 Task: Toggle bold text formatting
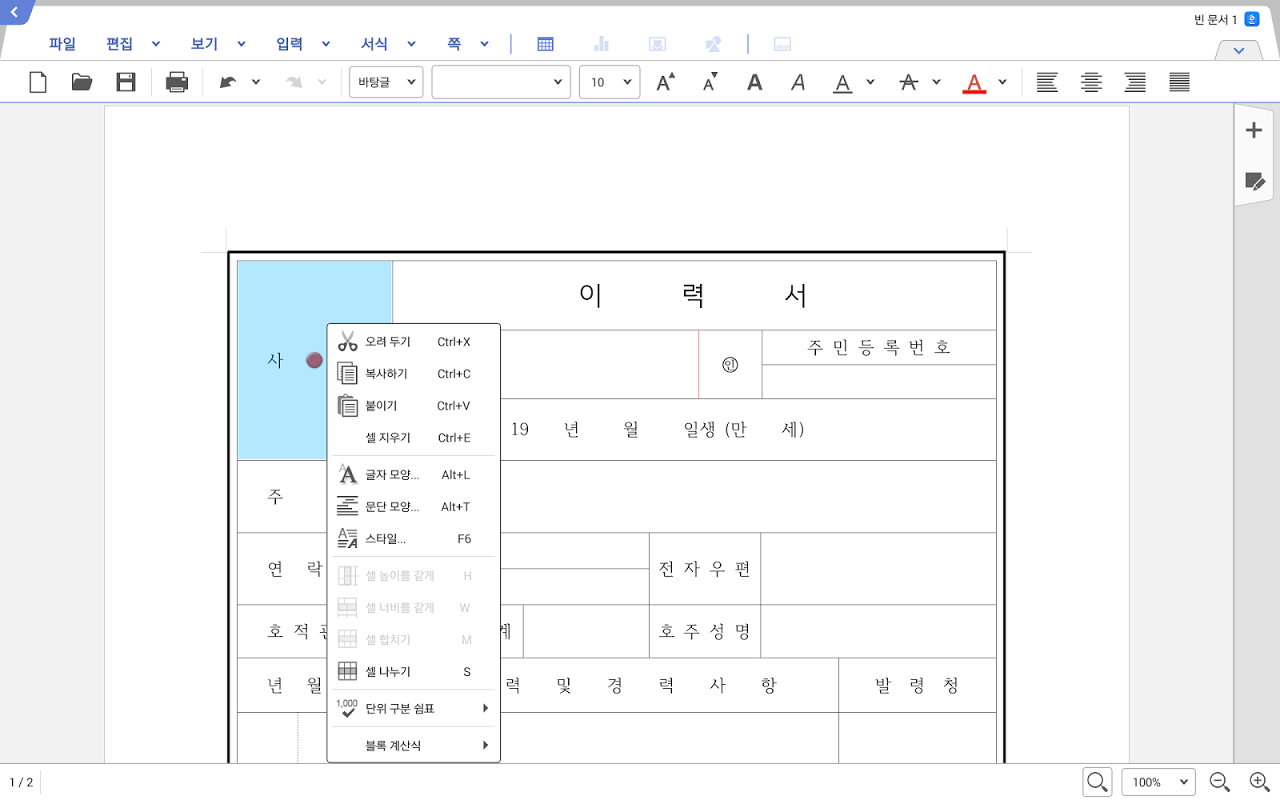[755, 82]
